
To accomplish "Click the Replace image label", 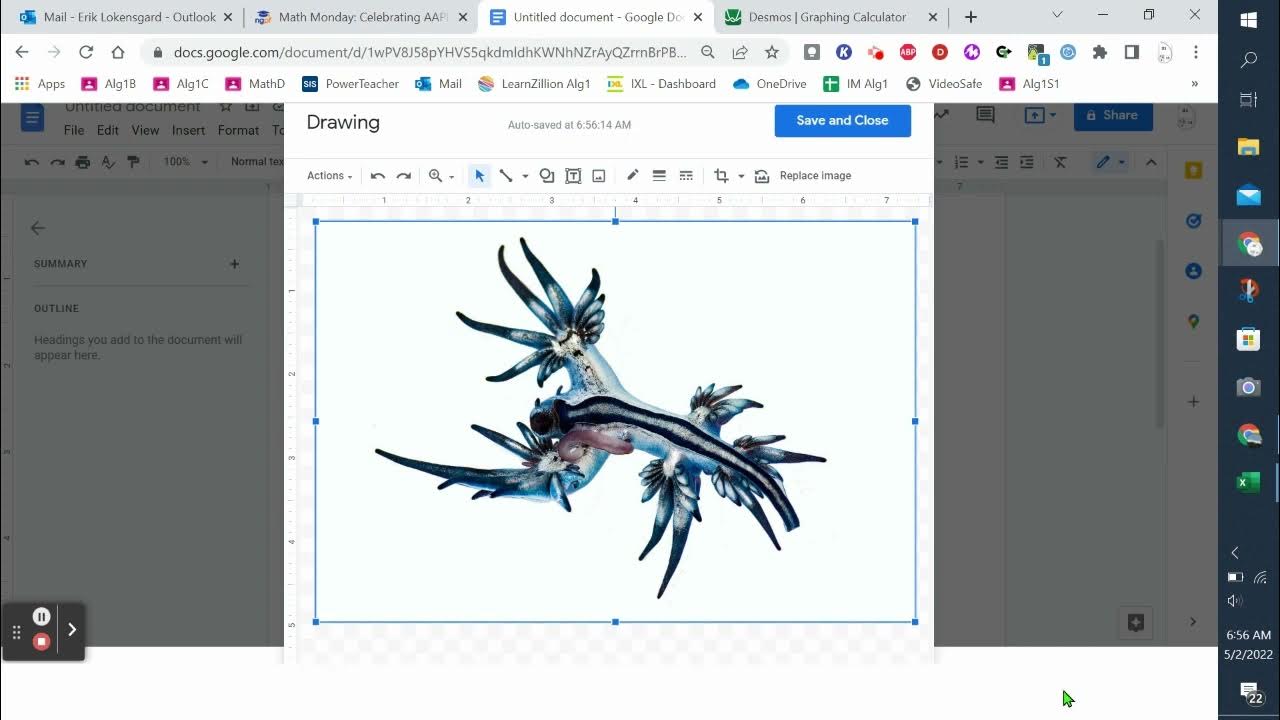I will [815, 176].
